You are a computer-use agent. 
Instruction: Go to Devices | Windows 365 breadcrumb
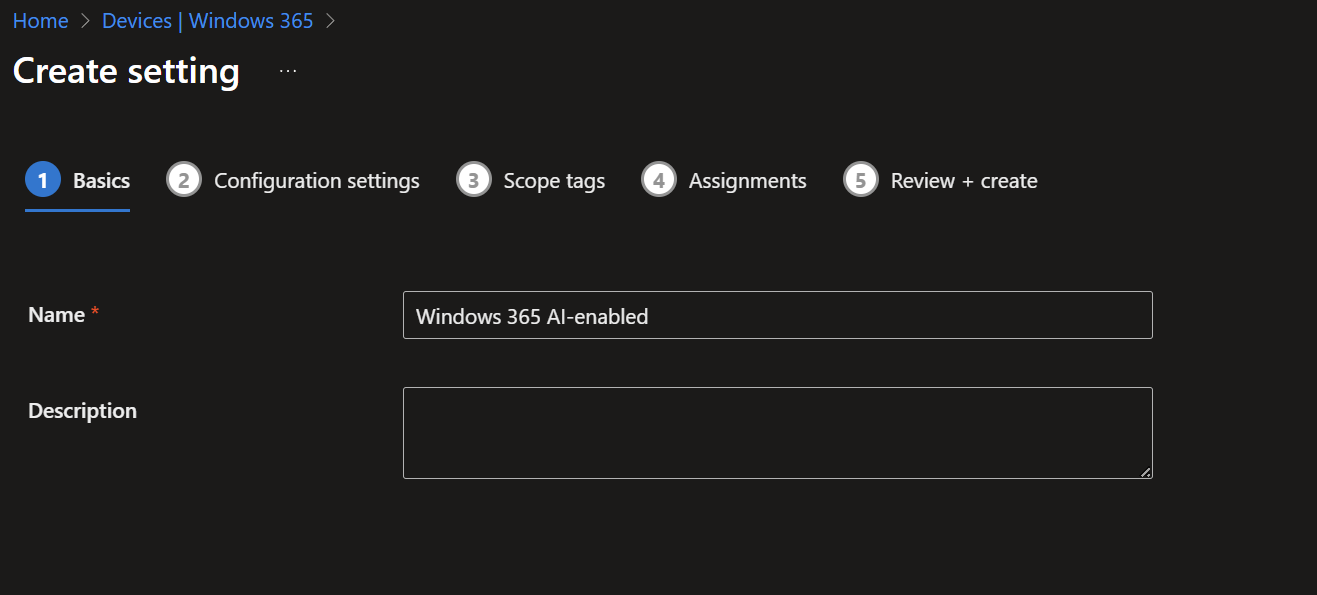(207, 21)
